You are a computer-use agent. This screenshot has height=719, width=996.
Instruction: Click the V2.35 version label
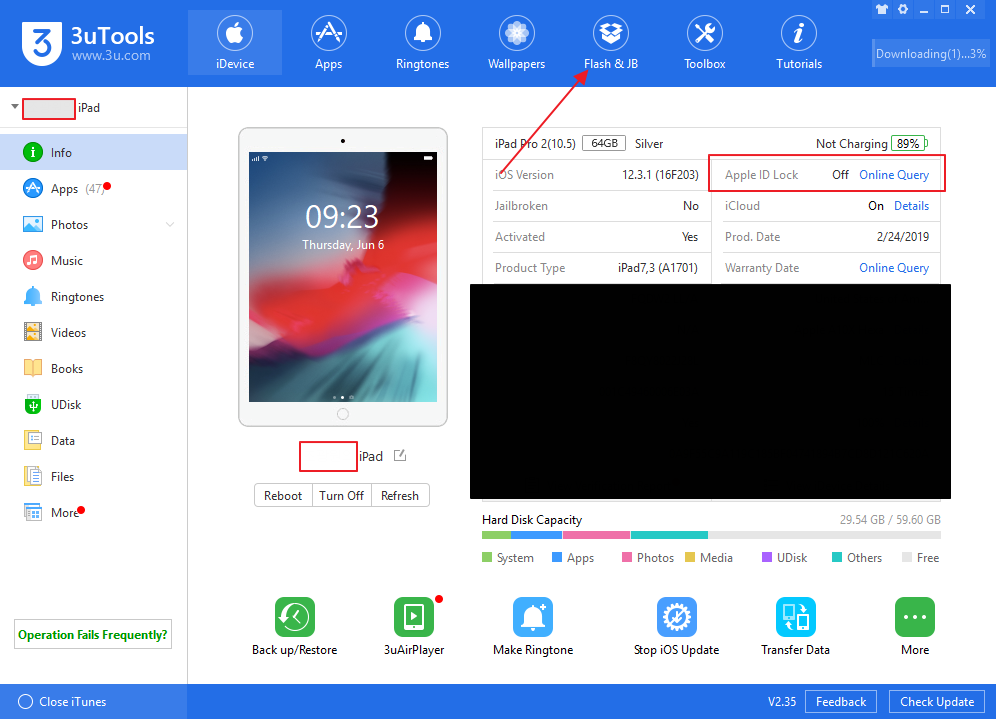(x=781, y=701)
